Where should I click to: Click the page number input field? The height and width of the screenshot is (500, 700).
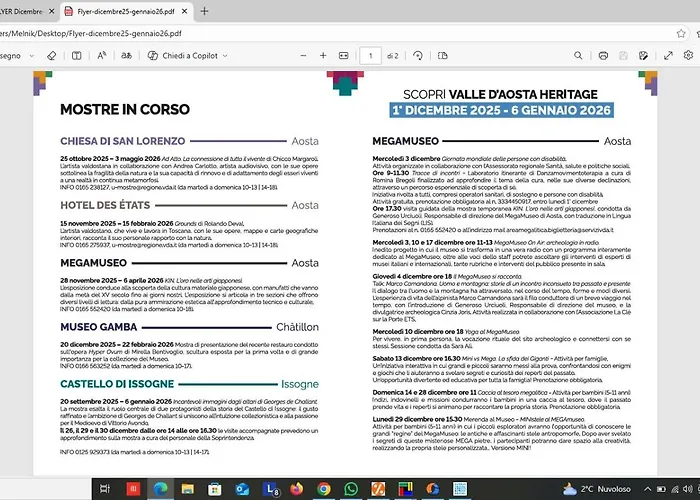[371, 56]
